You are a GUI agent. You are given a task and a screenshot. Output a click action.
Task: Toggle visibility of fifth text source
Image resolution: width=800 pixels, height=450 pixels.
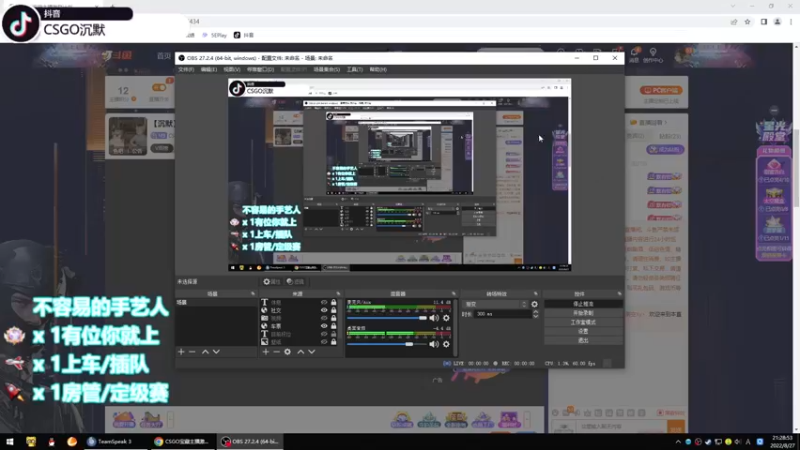point(324,334)
